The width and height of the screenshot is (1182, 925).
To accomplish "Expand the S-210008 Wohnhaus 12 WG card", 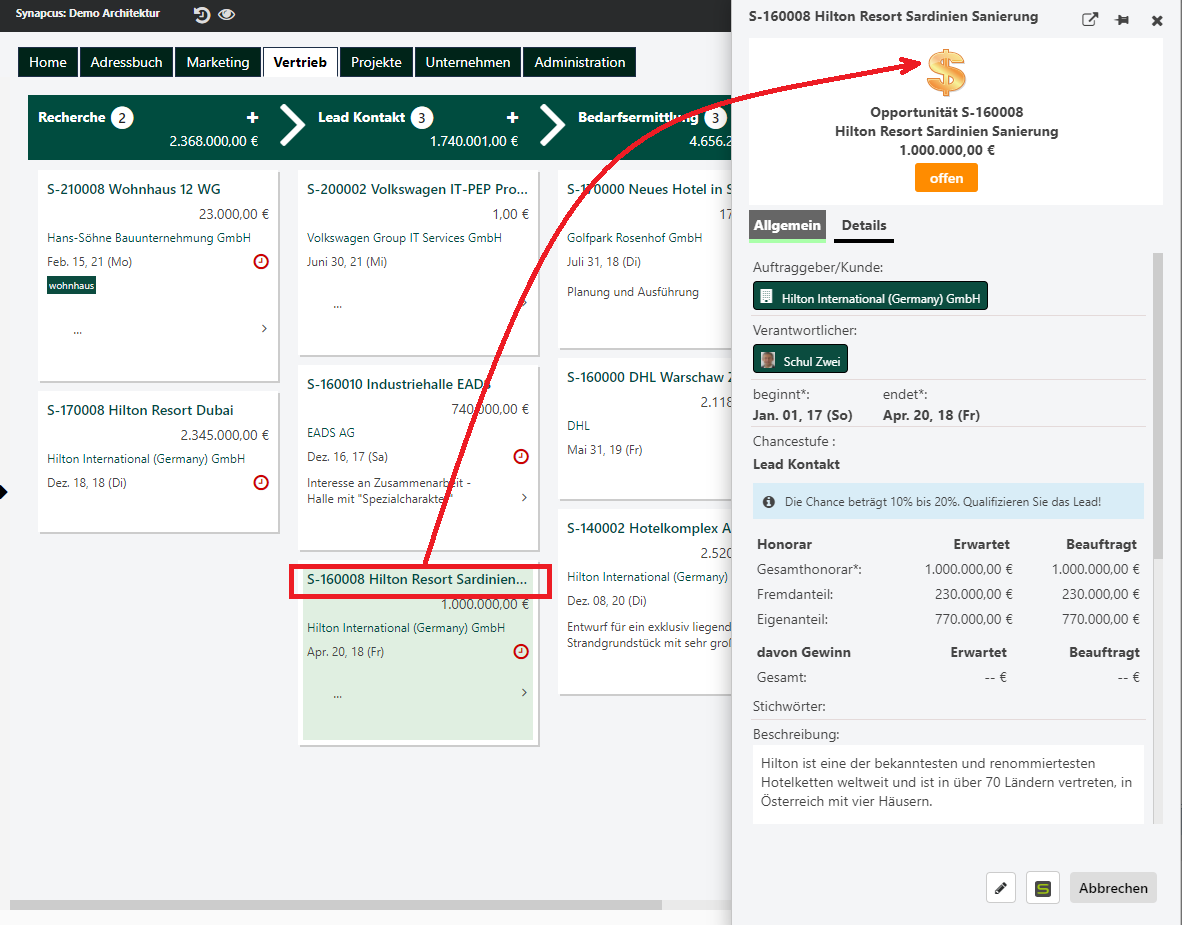I will 263,329.
